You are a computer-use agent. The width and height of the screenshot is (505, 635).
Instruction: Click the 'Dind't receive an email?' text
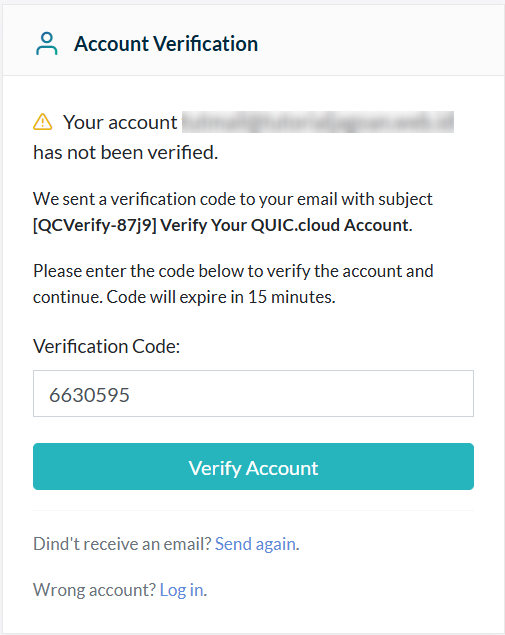122,544
